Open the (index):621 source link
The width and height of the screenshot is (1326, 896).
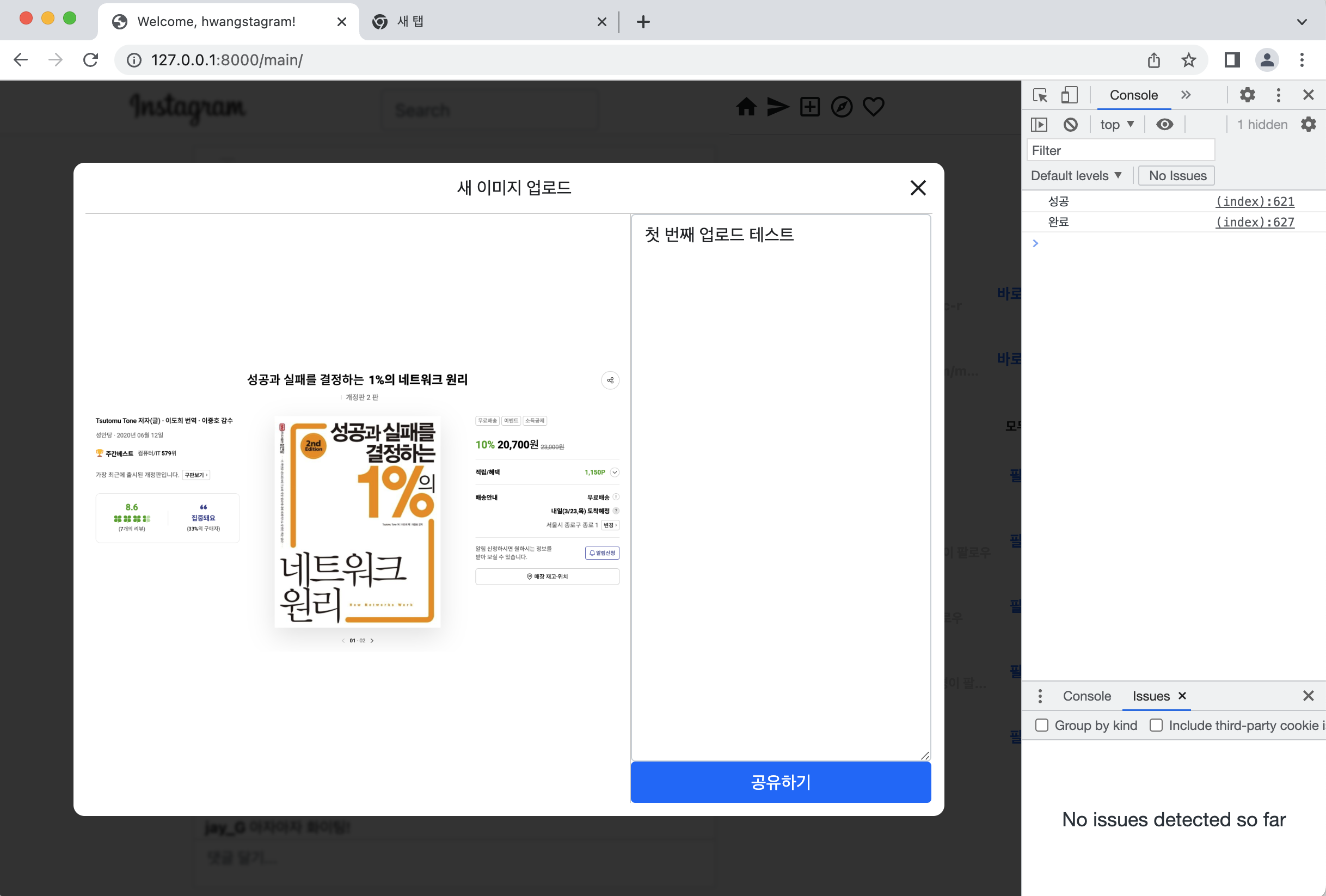coord(1255,201)
